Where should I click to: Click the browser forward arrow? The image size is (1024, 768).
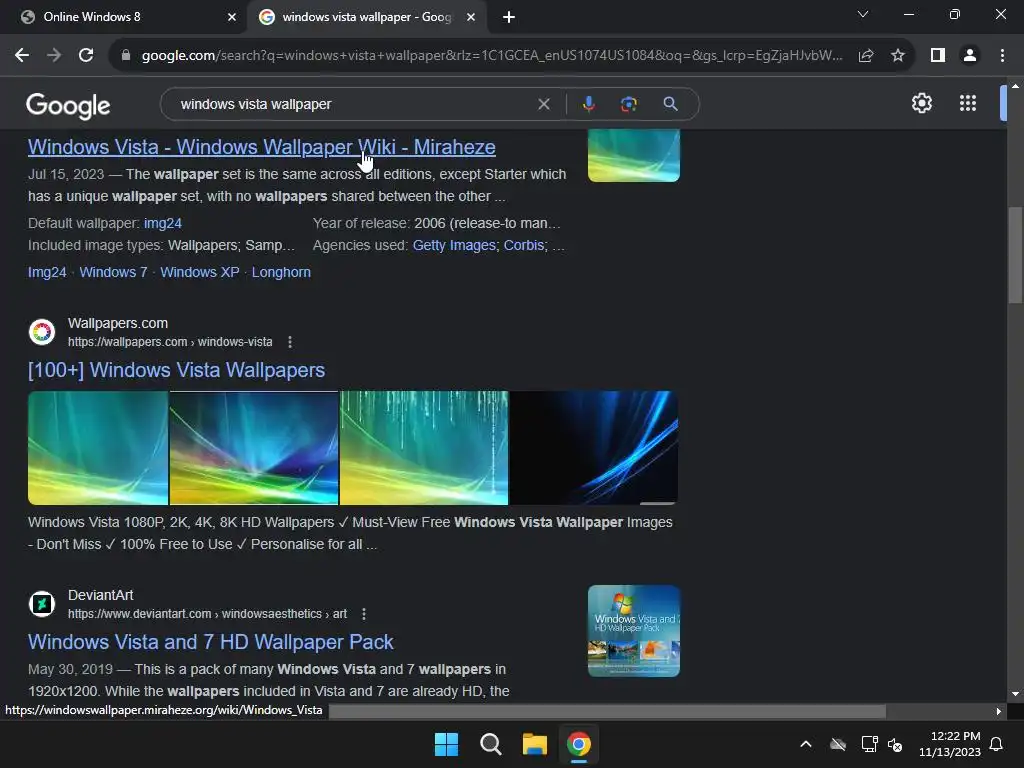tap(54, 56)
